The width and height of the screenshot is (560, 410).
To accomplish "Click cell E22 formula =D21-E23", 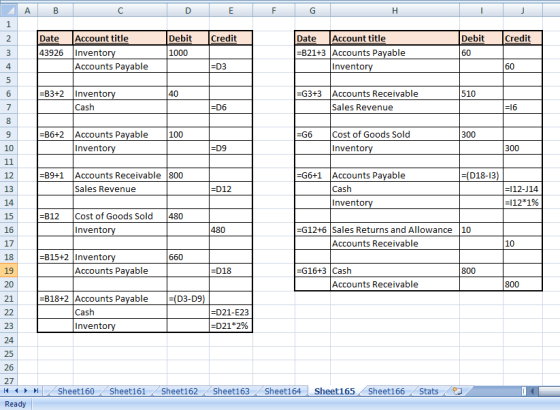I will 231,312.
